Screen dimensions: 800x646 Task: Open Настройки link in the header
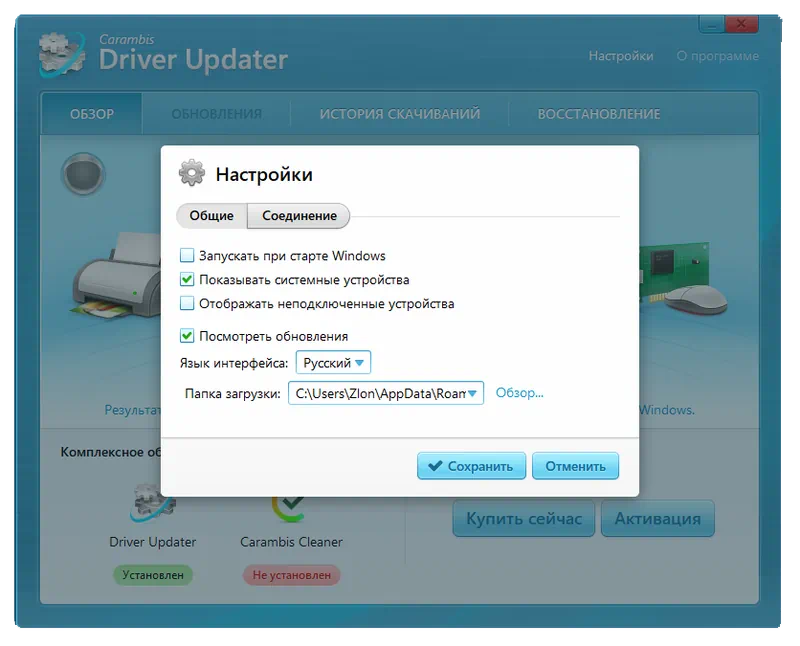click(x=621, y=56)
